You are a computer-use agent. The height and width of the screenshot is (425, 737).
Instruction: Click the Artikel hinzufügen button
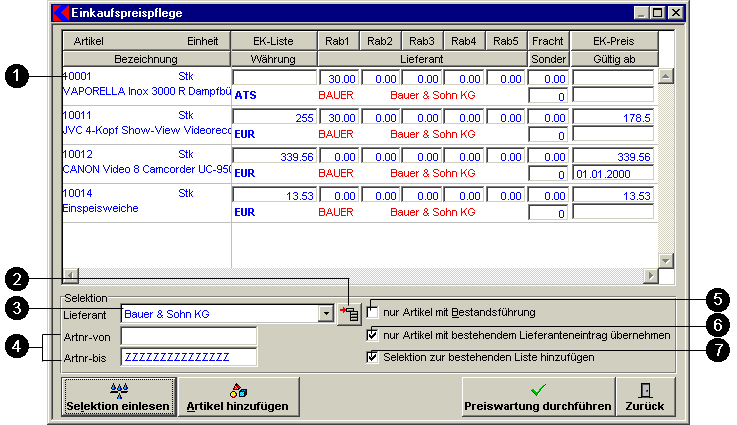coord(237,397)
